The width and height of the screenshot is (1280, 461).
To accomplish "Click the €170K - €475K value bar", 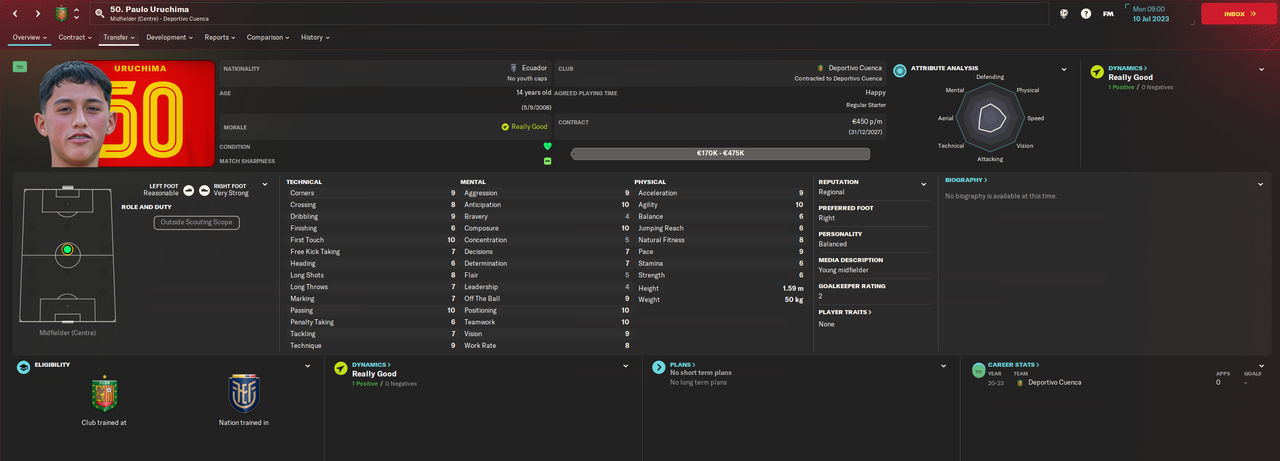I will pos(720,153).
